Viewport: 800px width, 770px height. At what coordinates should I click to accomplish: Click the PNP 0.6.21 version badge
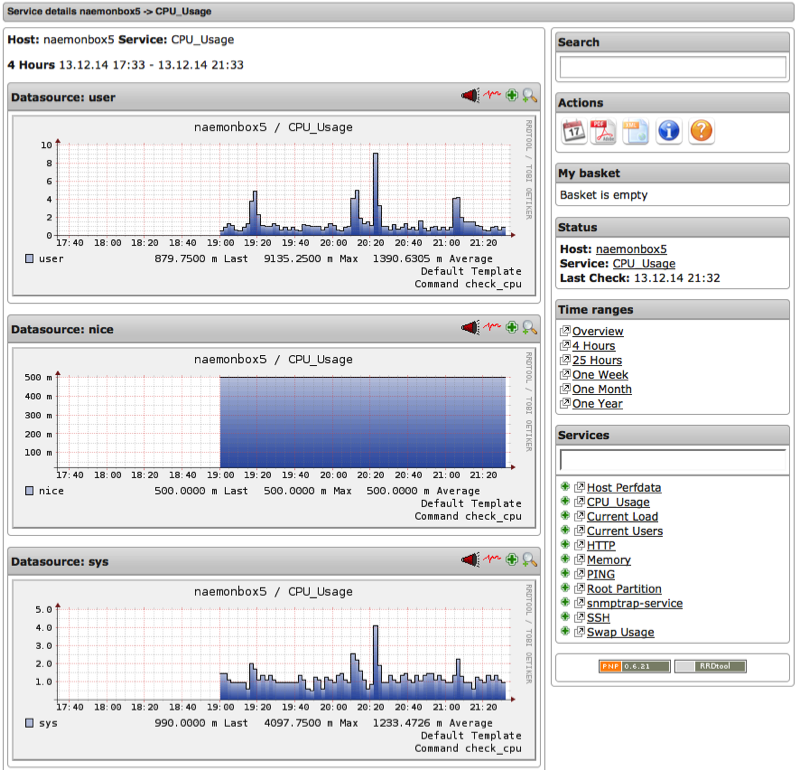(634, 666)
